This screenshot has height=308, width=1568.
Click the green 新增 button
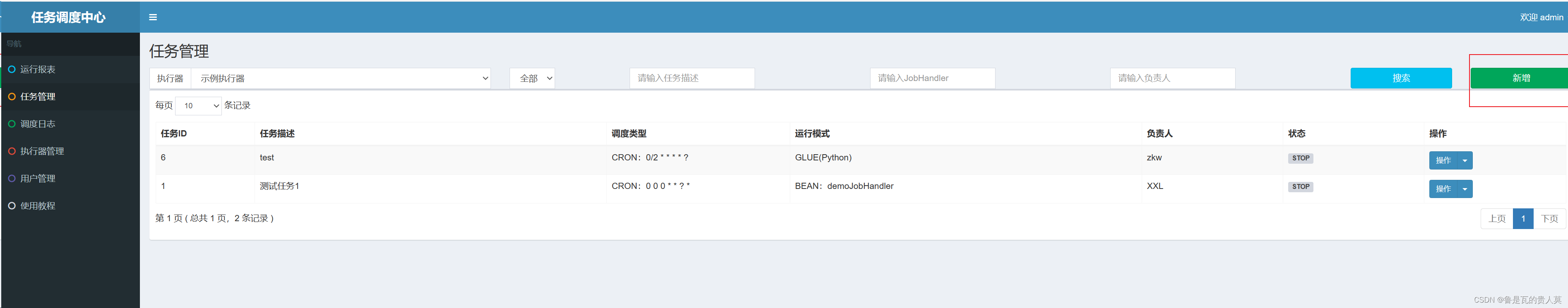[x=1520, y=79]
